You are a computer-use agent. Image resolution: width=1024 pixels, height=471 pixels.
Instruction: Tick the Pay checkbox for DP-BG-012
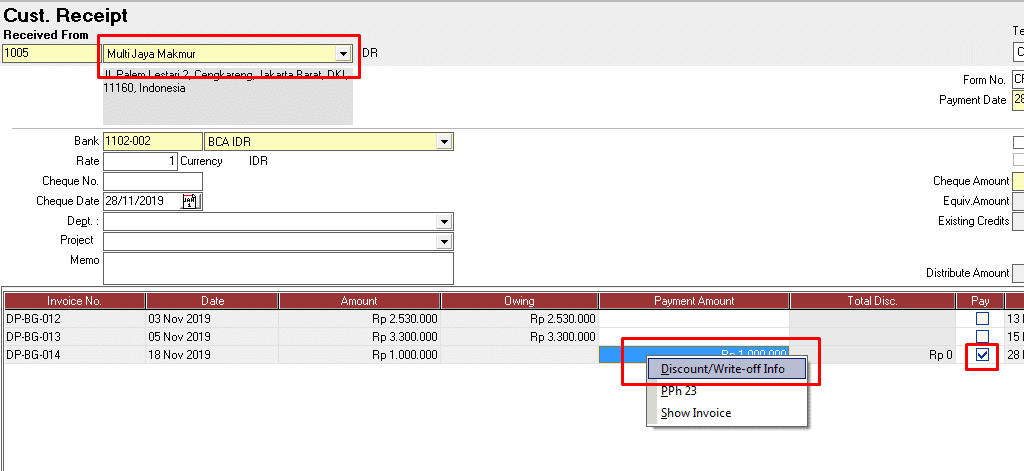pos(982,319)
